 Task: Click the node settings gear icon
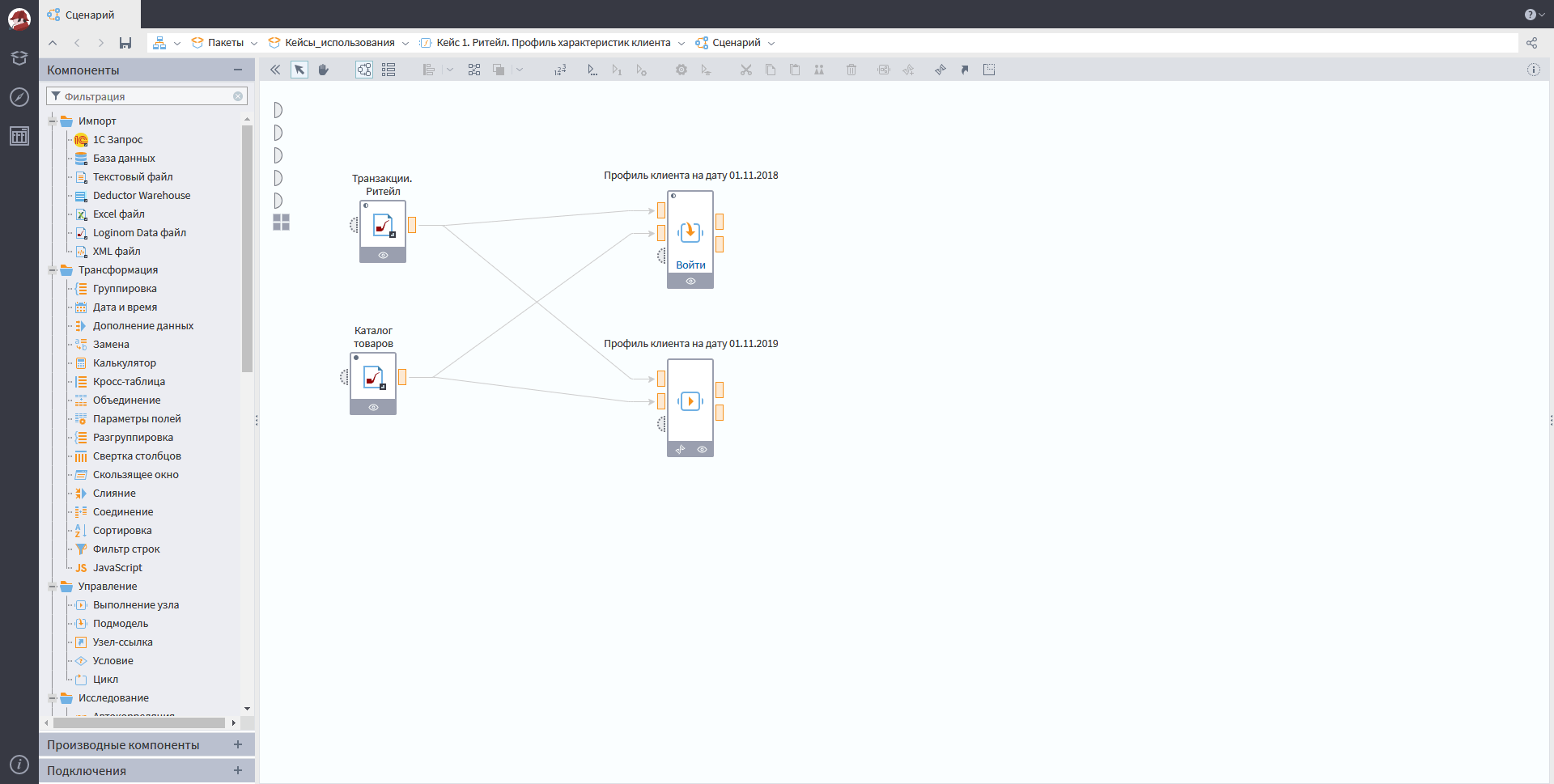pyautogui.click(x=681, y=70)
